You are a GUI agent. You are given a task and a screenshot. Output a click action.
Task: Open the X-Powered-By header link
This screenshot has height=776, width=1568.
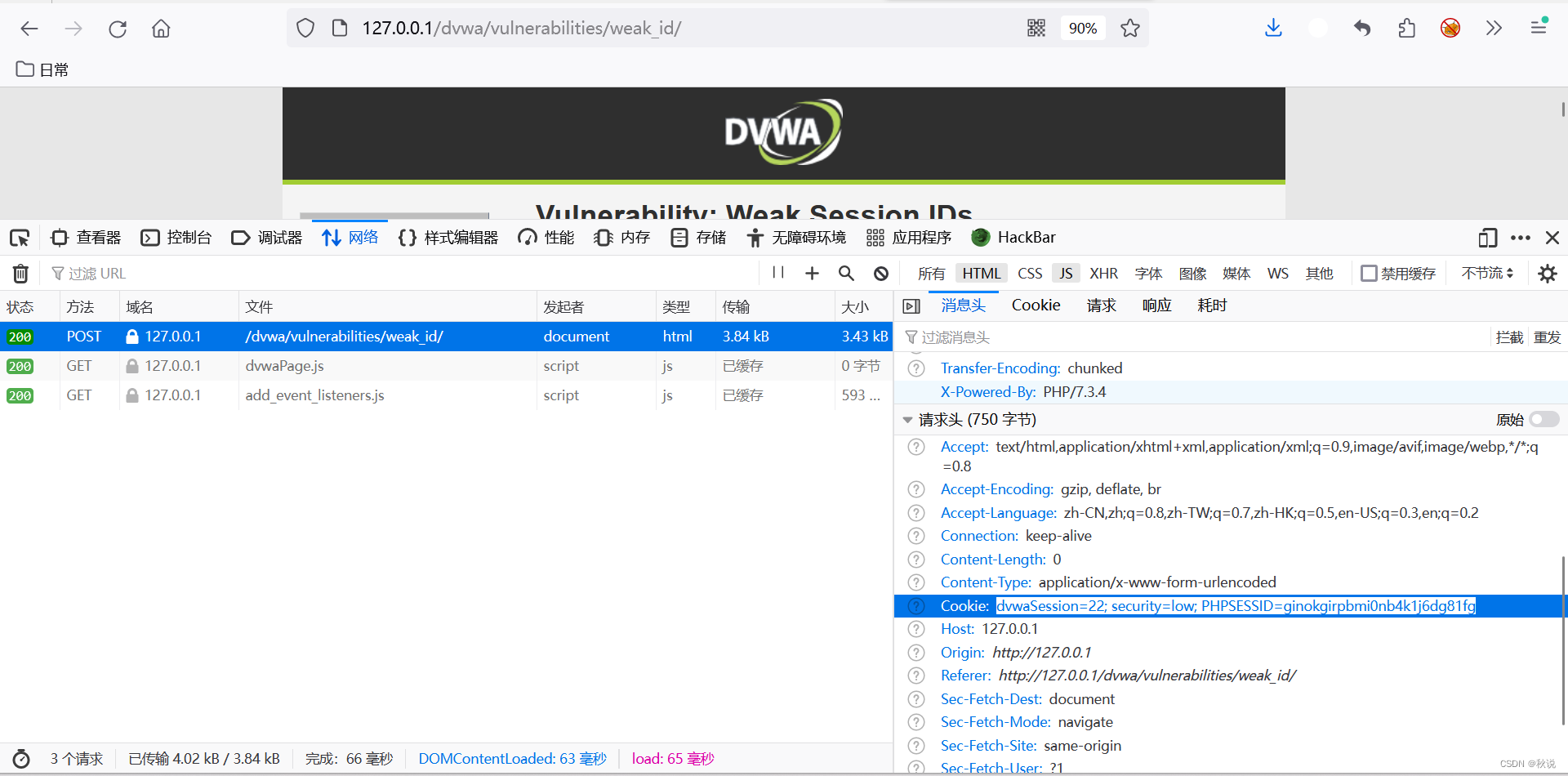(987, 392)
